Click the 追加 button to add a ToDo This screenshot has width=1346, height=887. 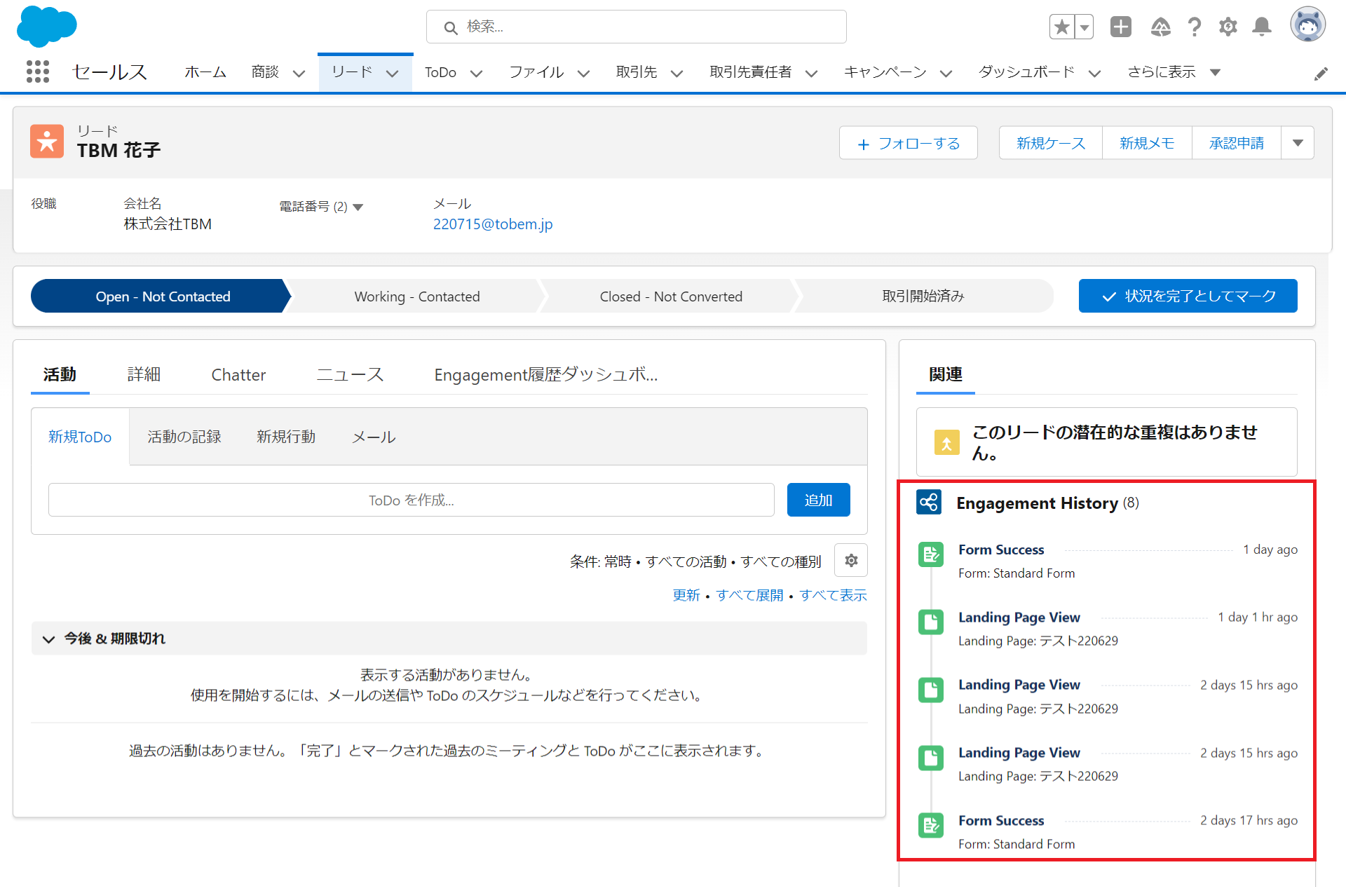(x=818, y=500)
